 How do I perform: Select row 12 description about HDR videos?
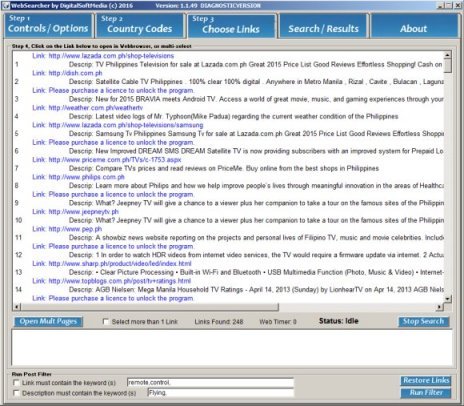256,255
